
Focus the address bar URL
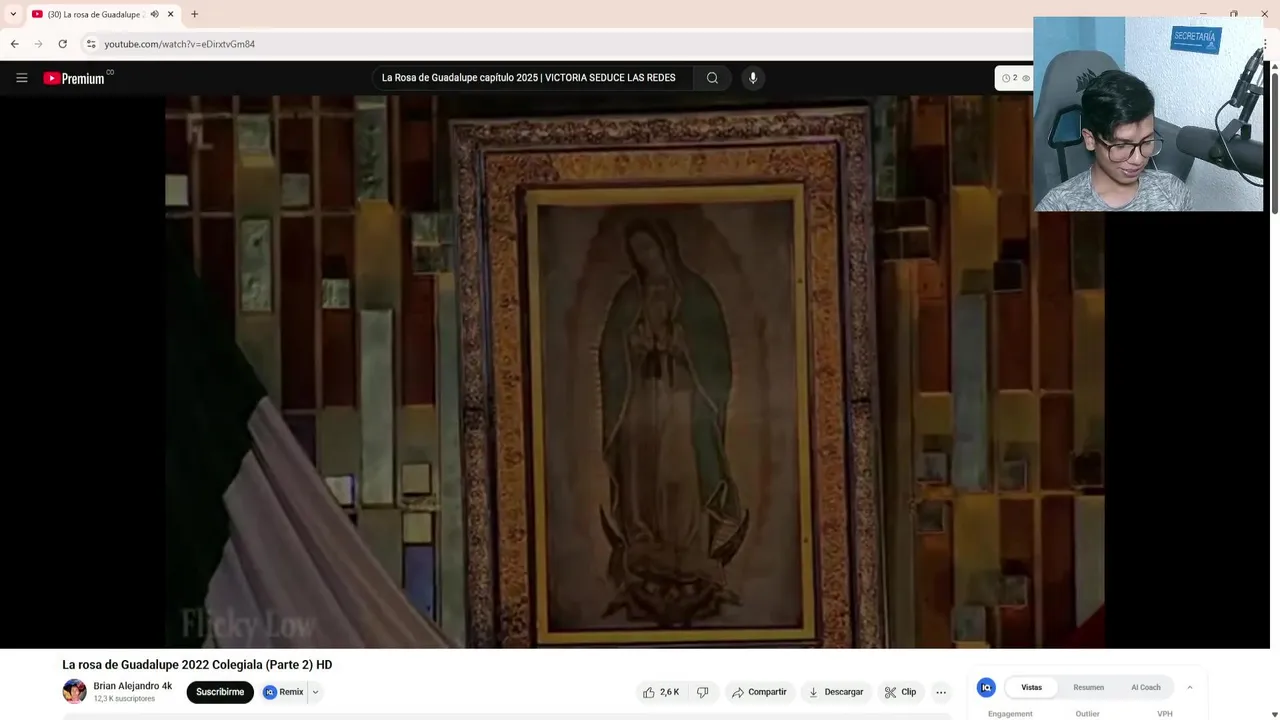click(x=180, y=44)
